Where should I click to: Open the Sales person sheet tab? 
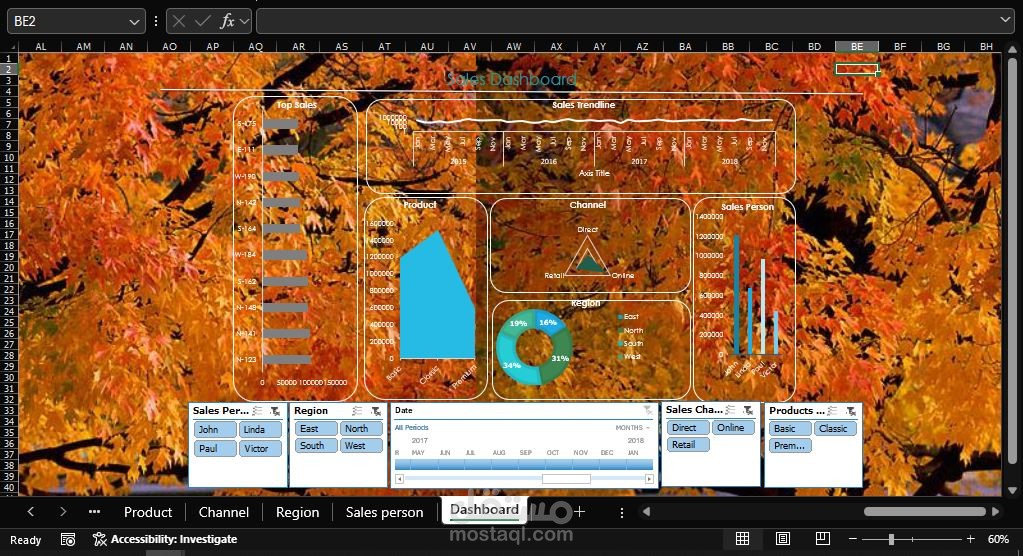pos(384,512)
